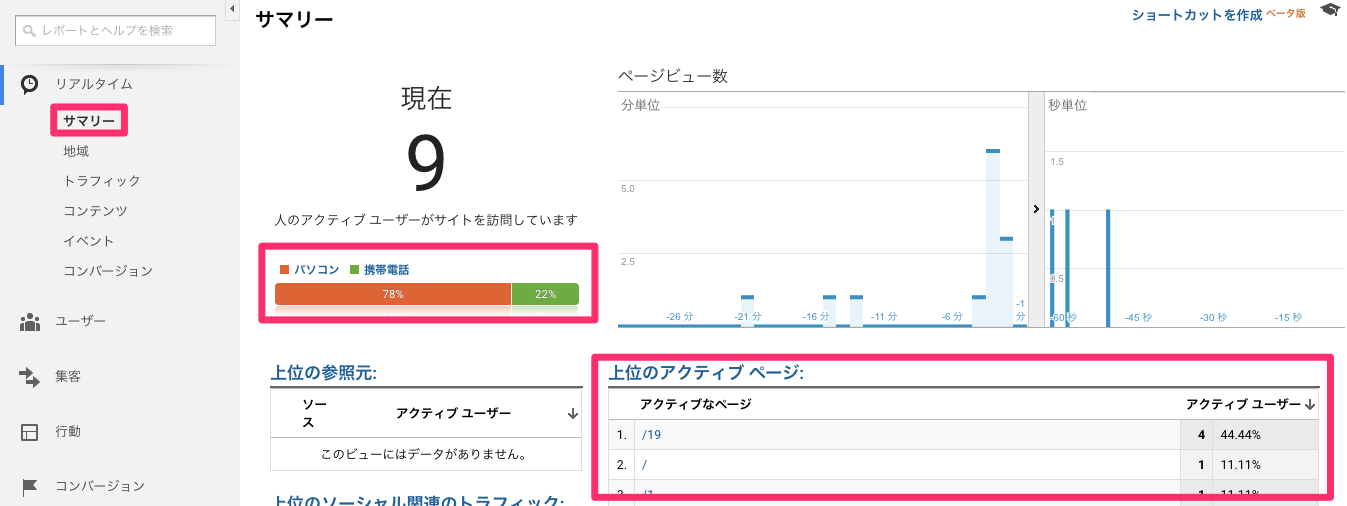Click the tallest per-minute pageview bar

click(993, 238)
